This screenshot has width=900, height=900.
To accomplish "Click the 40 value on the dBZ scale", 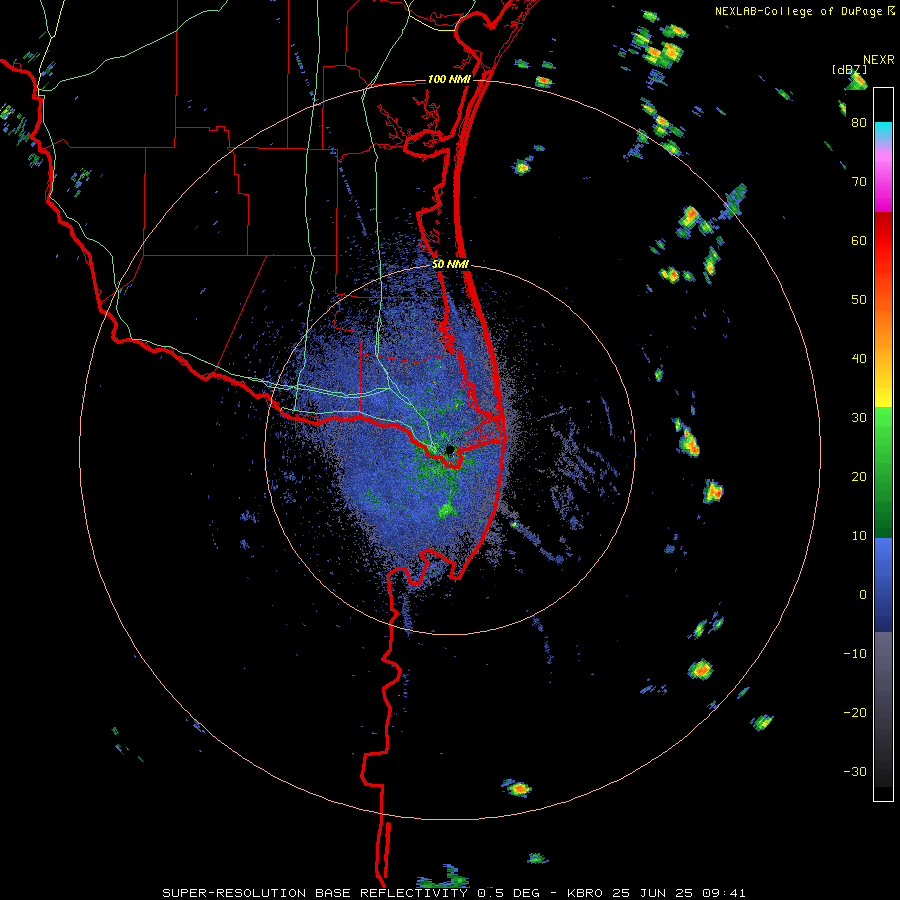I will (x=859, y=359).
